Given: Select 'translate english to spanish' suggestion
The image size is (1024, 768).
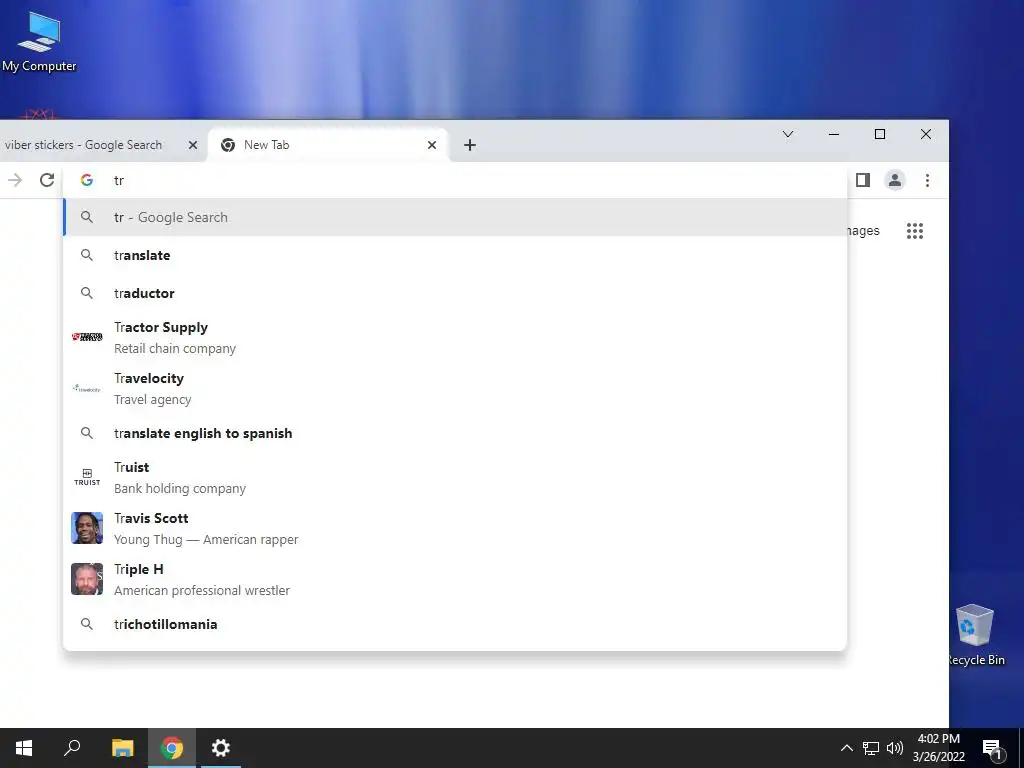Looking at the screenshot, I should click(x=455, y=433).
